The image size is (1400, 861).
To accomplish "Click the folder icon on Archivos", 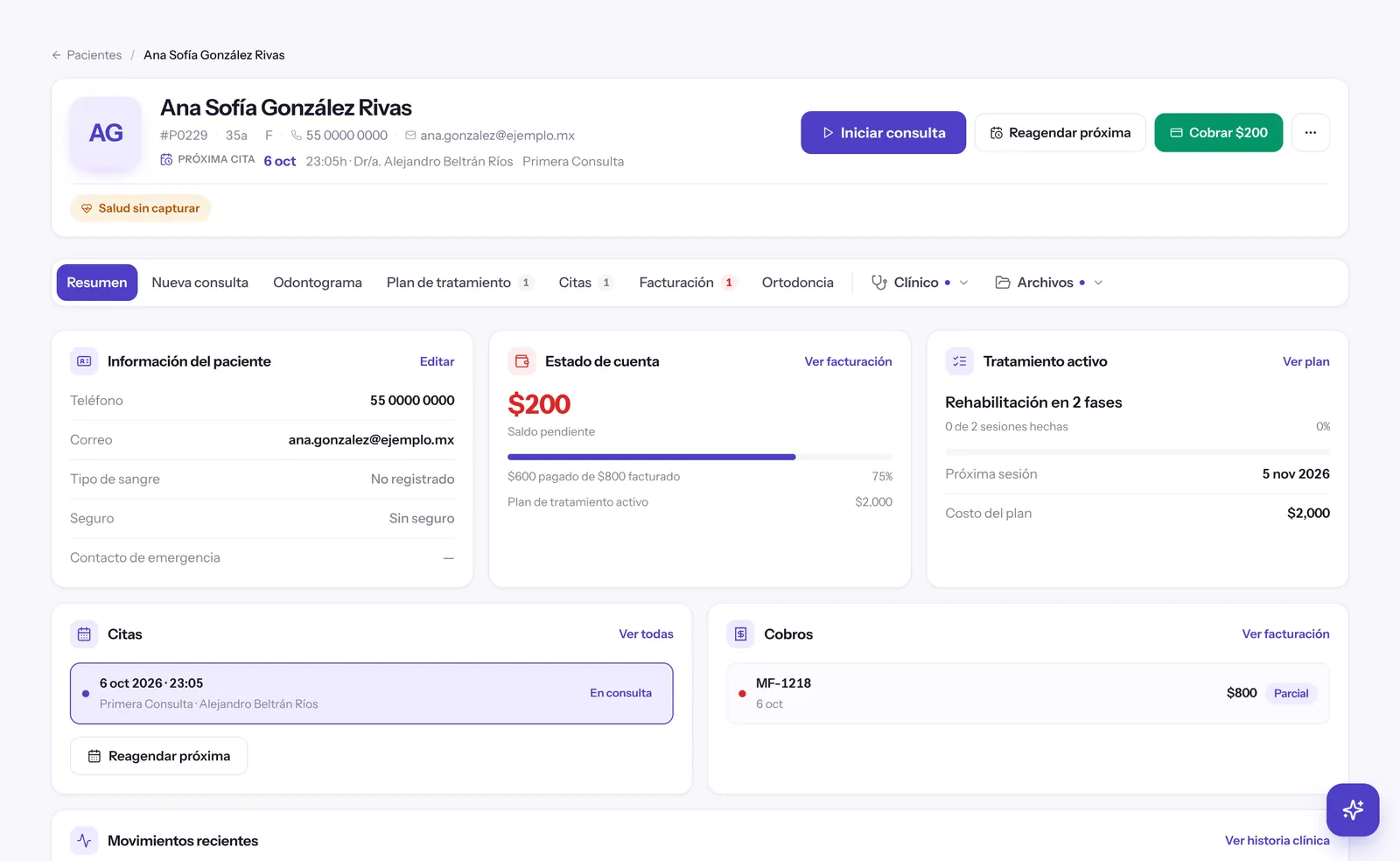I will (1003, 283).
